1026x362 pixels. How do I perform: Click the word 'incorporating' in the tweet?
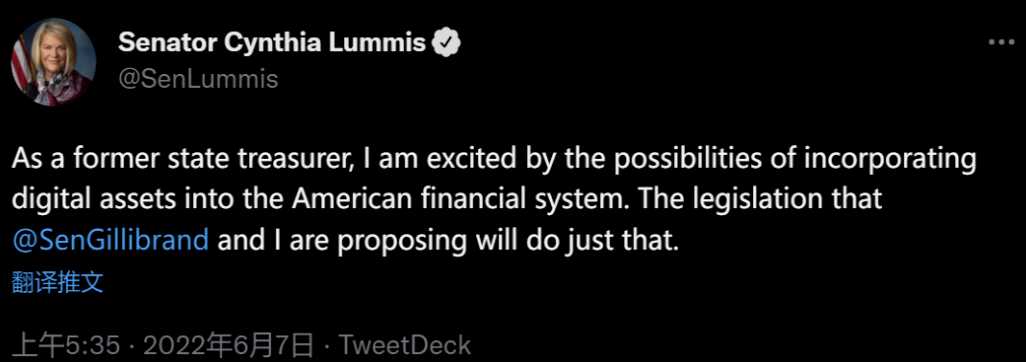tap(894, 161)
